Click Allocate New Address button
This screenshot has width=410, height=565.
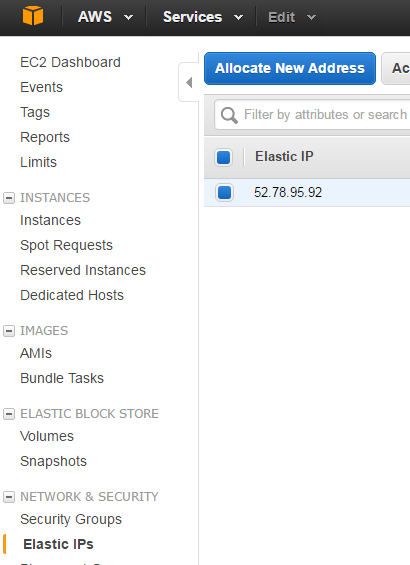(x=290, y=68)
